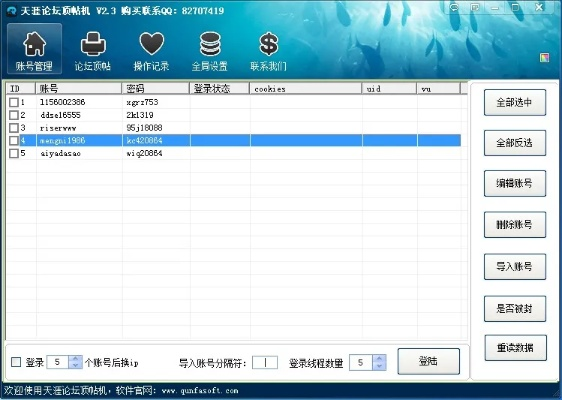Click the feedback icon beside the minimize button
The width and height of the screenshot is (562, 400).
[x=475, y=7]
